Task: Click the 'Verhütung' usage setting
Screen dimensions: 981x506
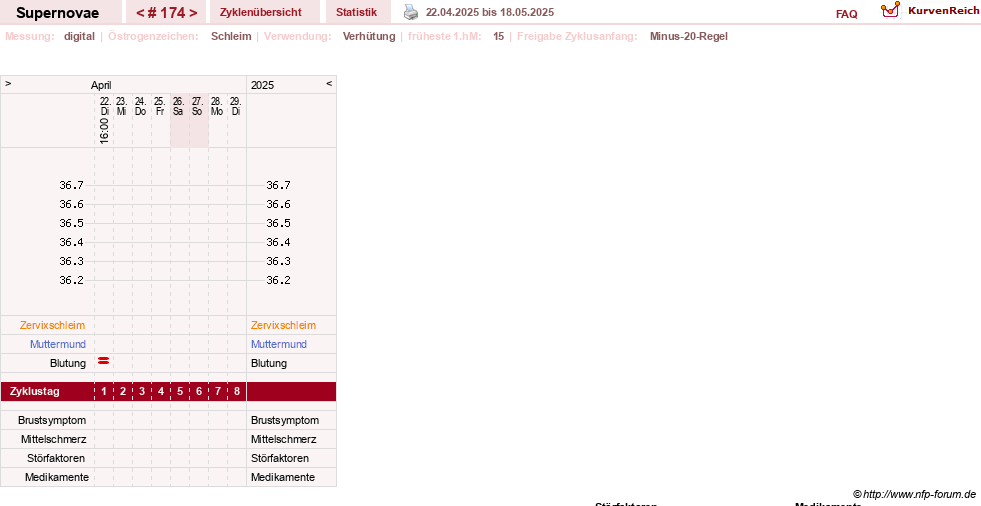Action: [x=369, y=36]
